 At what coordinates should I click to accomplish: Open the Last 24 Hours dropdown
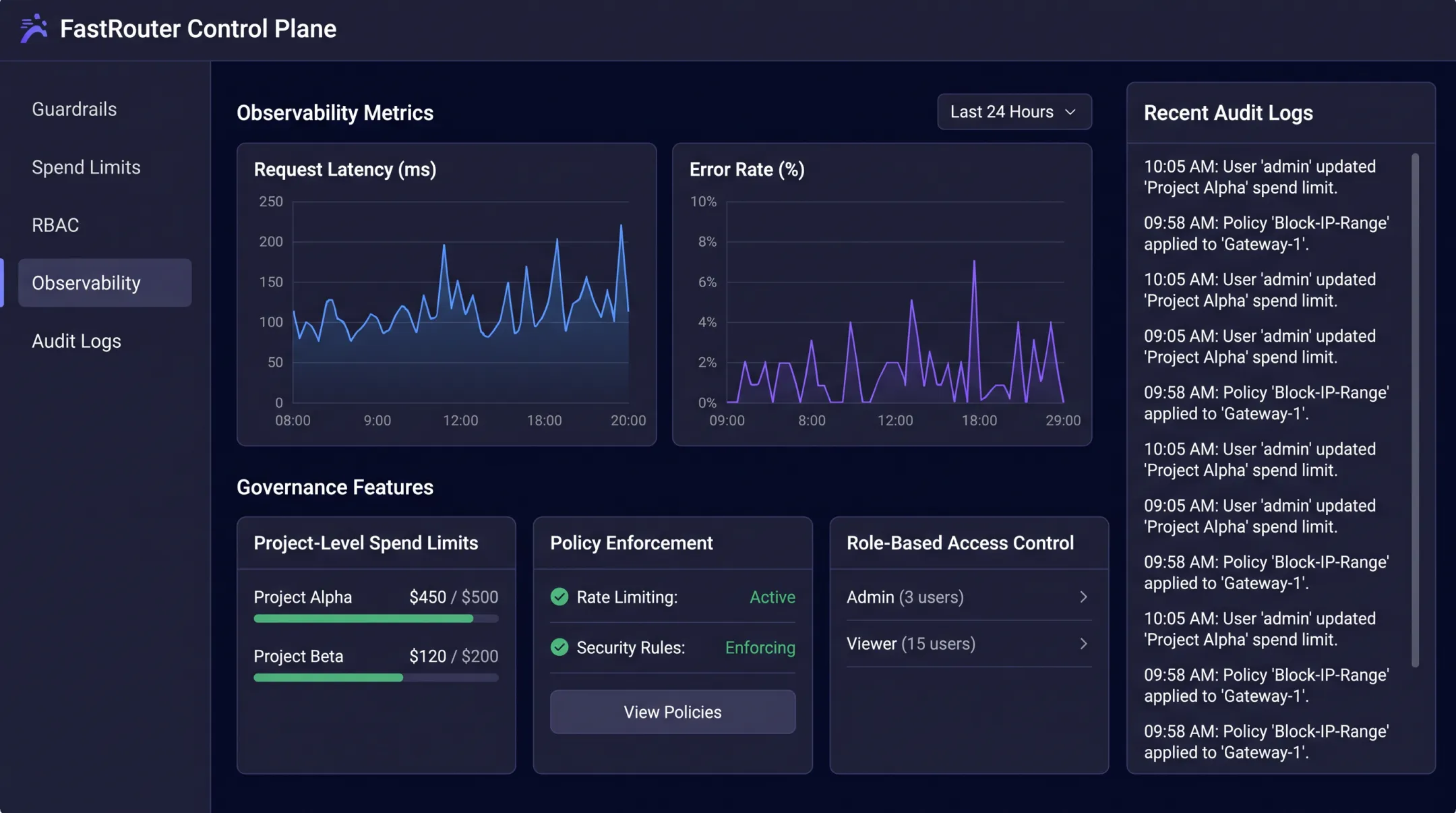pos(1014,112)
